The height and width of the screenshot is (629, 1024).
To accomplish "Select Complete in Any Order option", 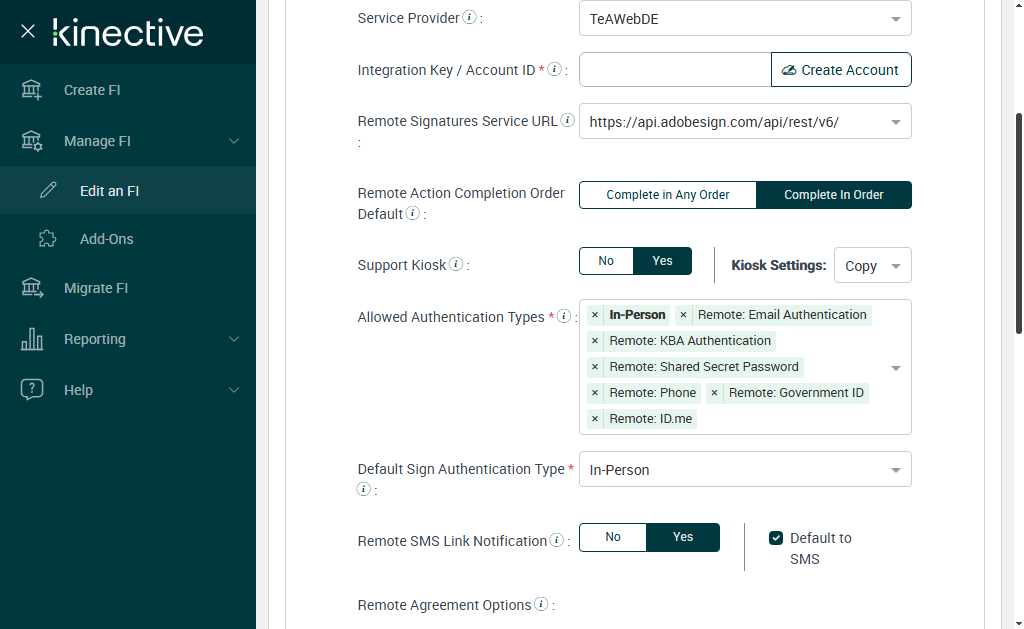I will pyautogui.click(x=668, y=195).
